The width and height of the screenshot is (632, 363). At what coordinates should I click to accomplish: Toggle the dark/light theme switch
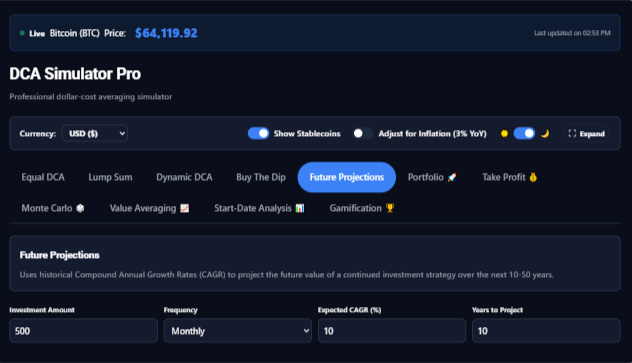pos(524,133)
